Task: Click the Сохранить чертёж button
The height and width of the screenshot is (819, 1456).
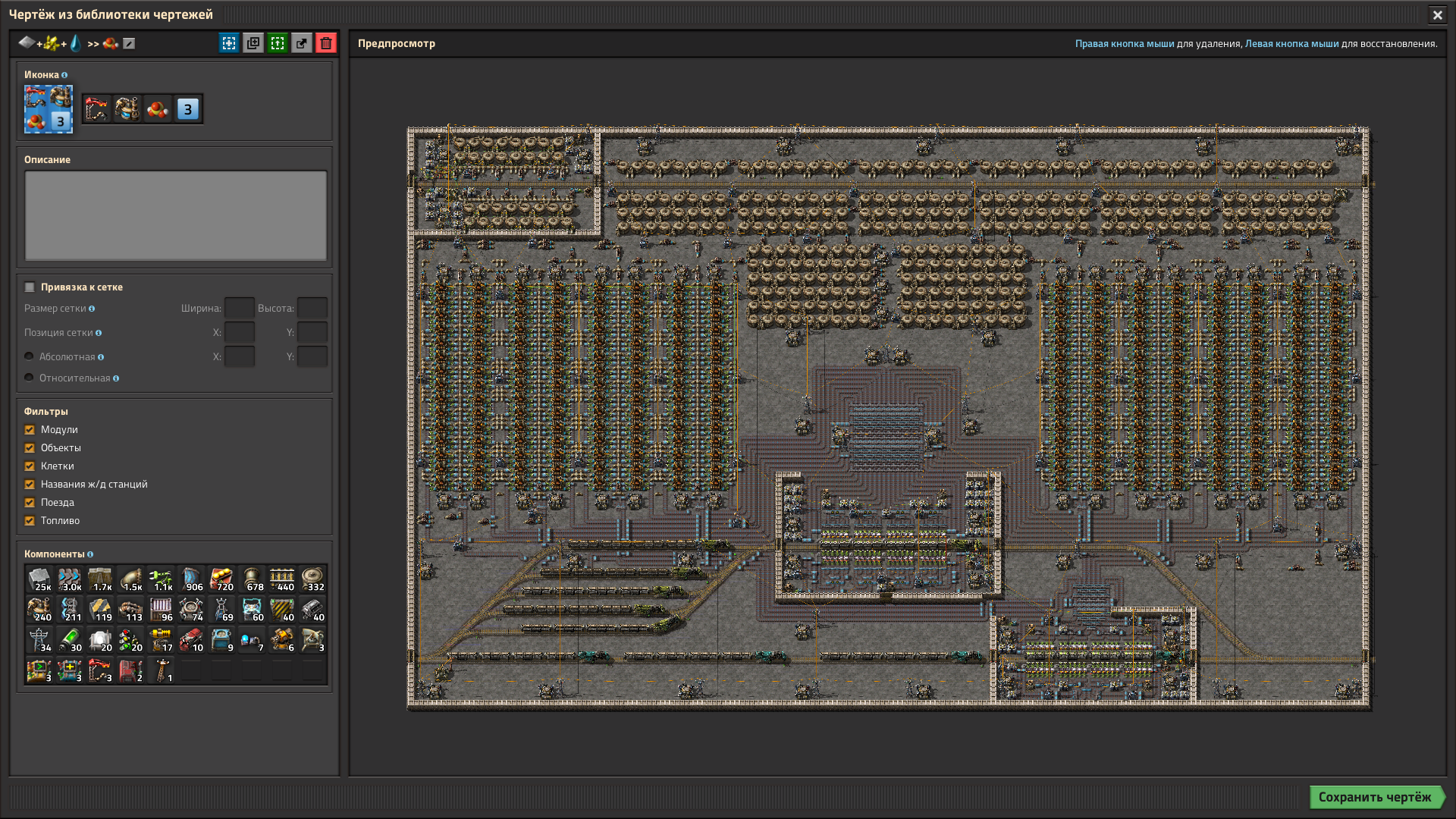Action: [x=1376, y=797]
